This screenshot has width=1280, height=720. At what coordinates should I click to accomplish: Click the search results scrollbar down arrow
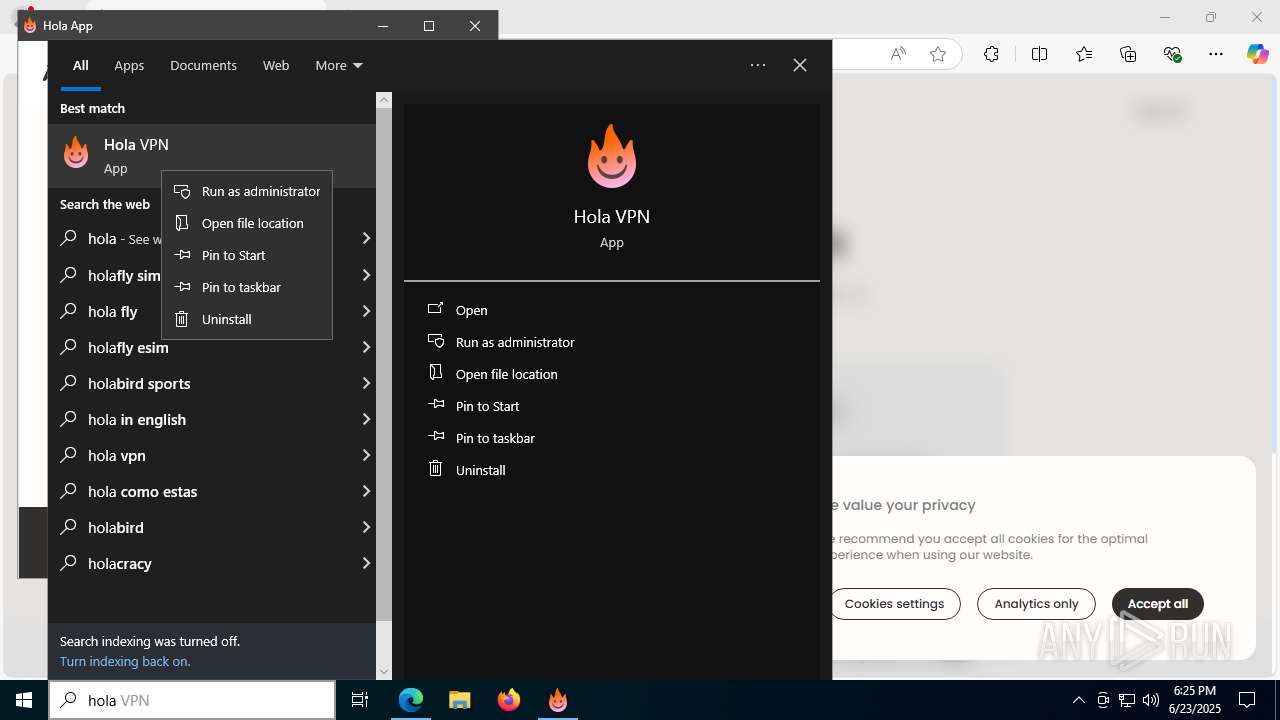click(x=384, y=672)
